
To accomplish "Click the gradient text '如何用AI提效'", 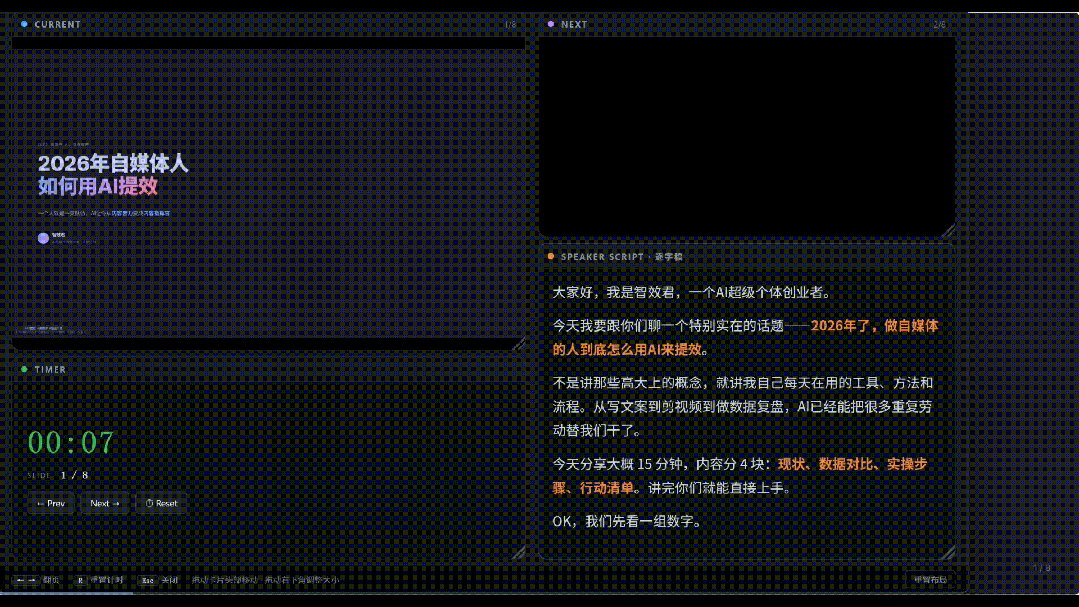I will 98,186.
